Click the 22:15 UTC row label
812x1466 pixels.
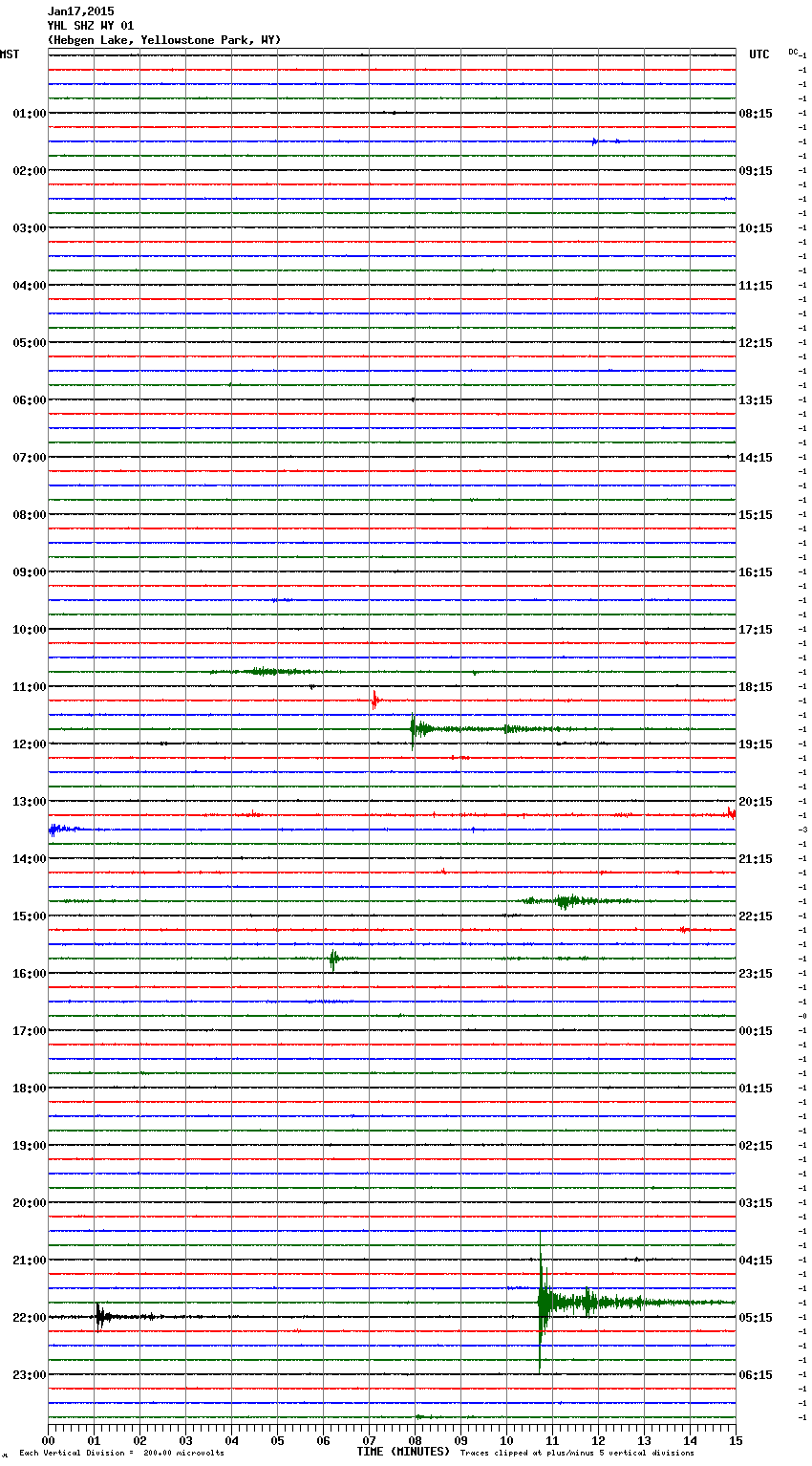pyautogui.click(x=756, y=916)
